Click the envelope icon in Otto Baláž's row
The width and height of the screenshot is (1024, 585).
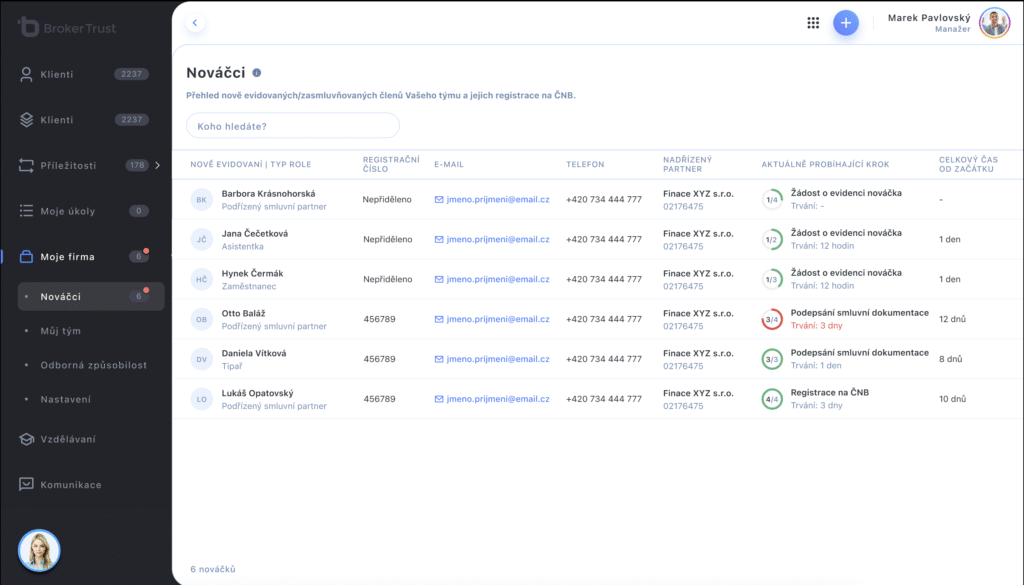(x=439, y=319)
